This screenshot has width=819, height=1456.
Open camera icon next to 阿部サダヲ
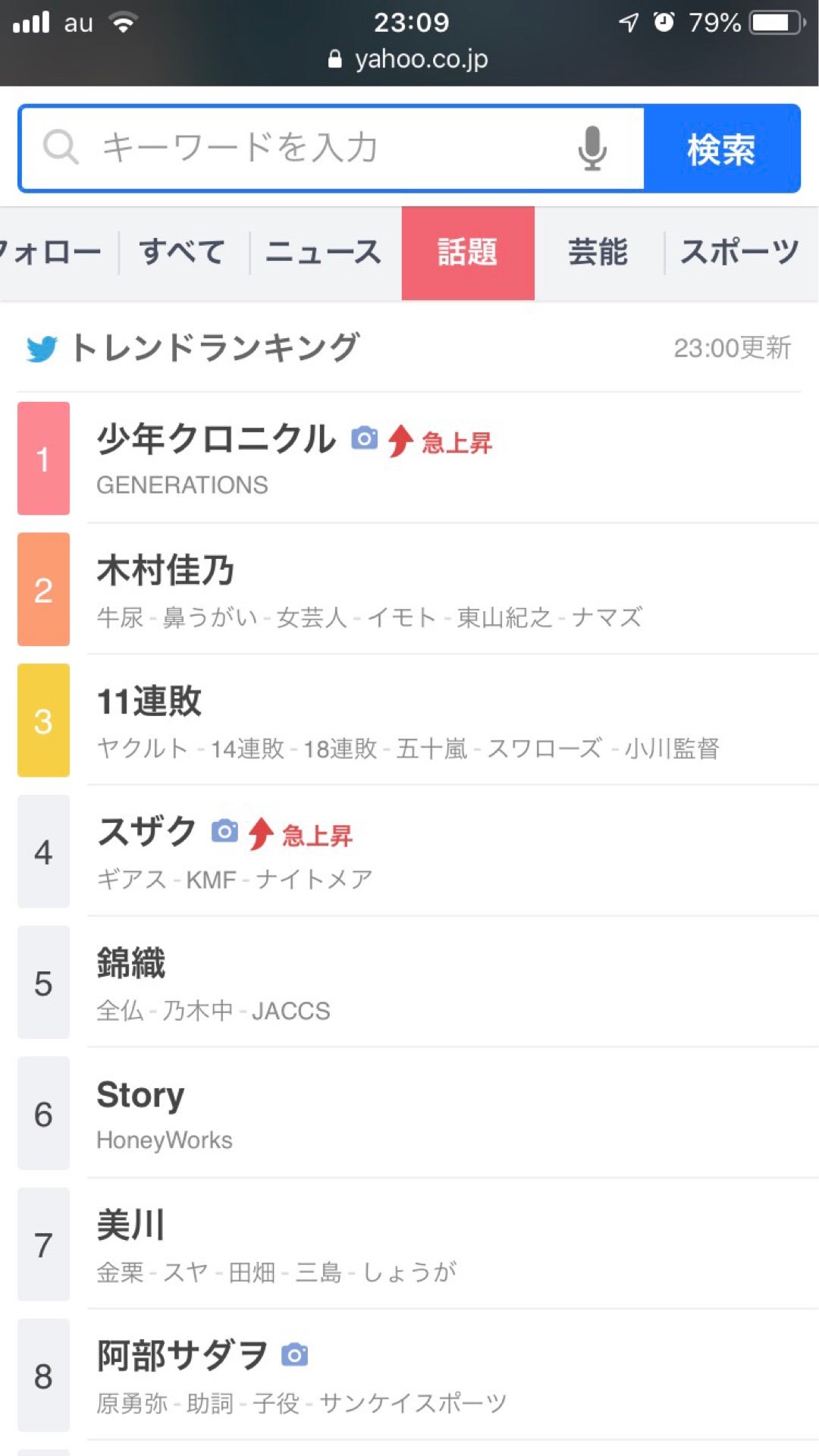[x=295, y=1354]
